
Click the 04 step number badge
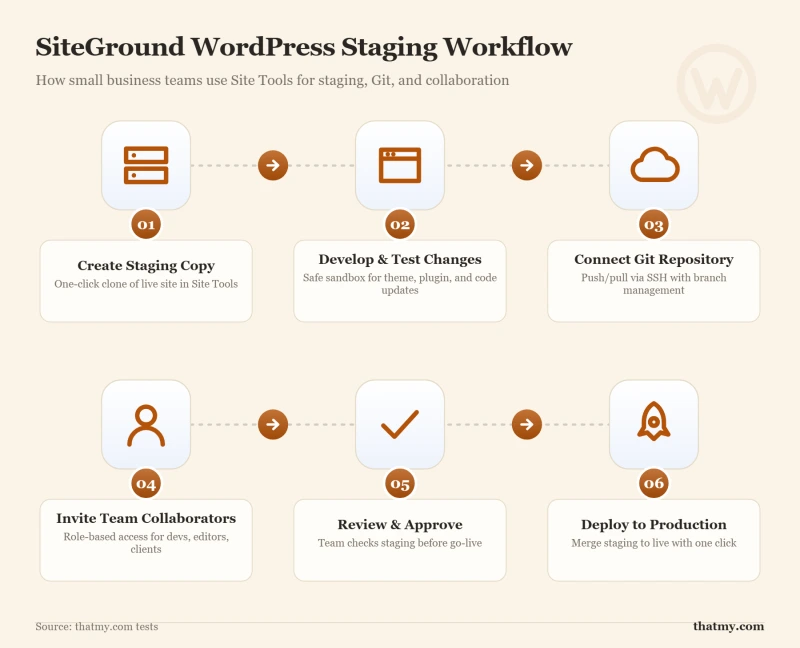pos(146,483)
